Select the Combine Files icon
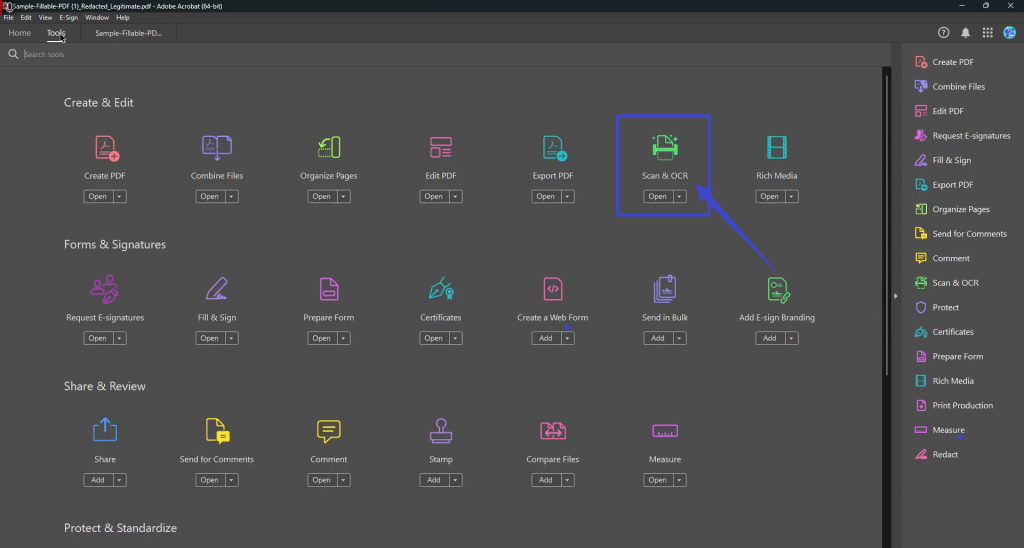Image resolution: width=1024 pixels, height=548 pixels. pyautogui.click(x=217, y=148)
